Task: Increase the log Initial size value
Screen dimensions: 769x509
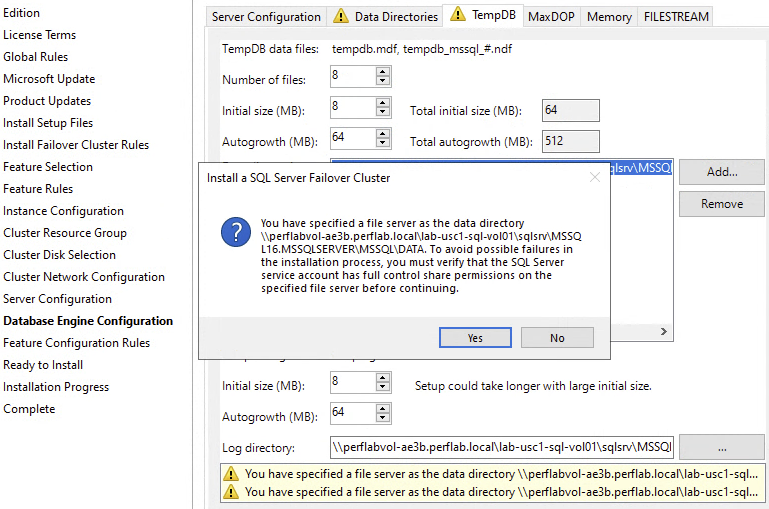Action: tap(383, 377)
